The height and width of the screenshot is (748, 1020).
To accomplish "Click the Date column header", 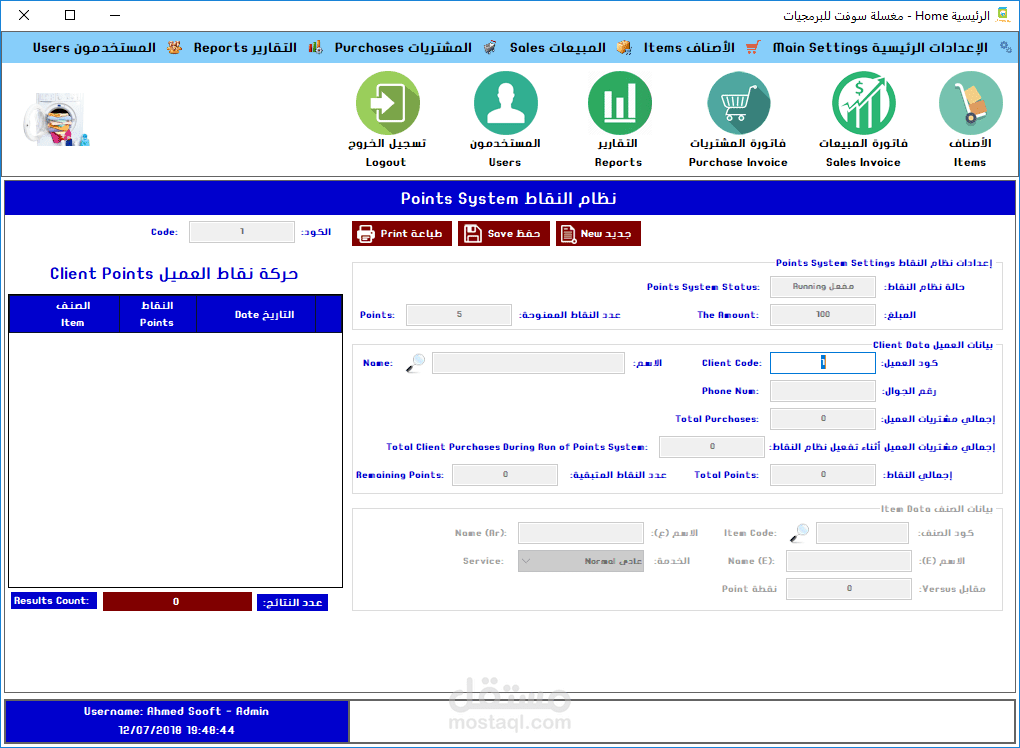I will (x=256, y=314).
